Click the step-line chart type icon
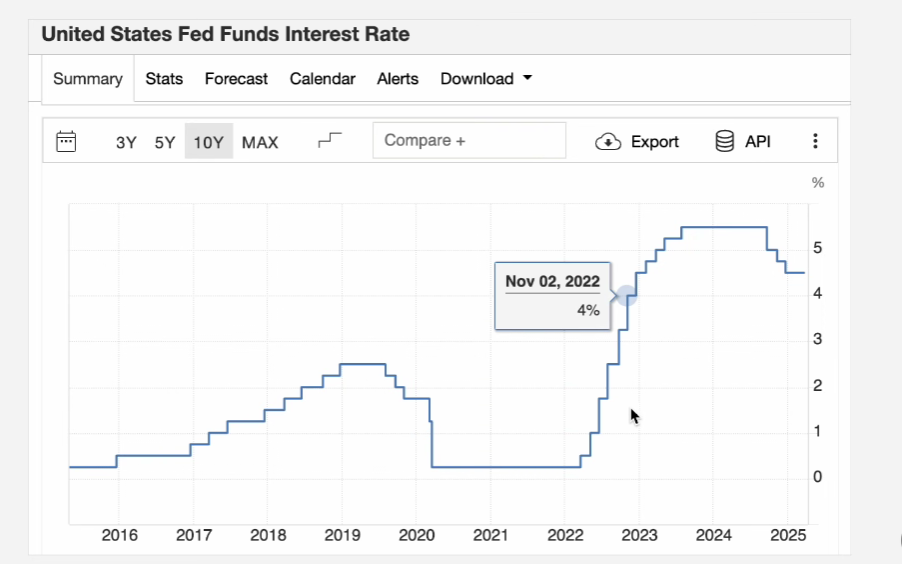 (330, 140)
